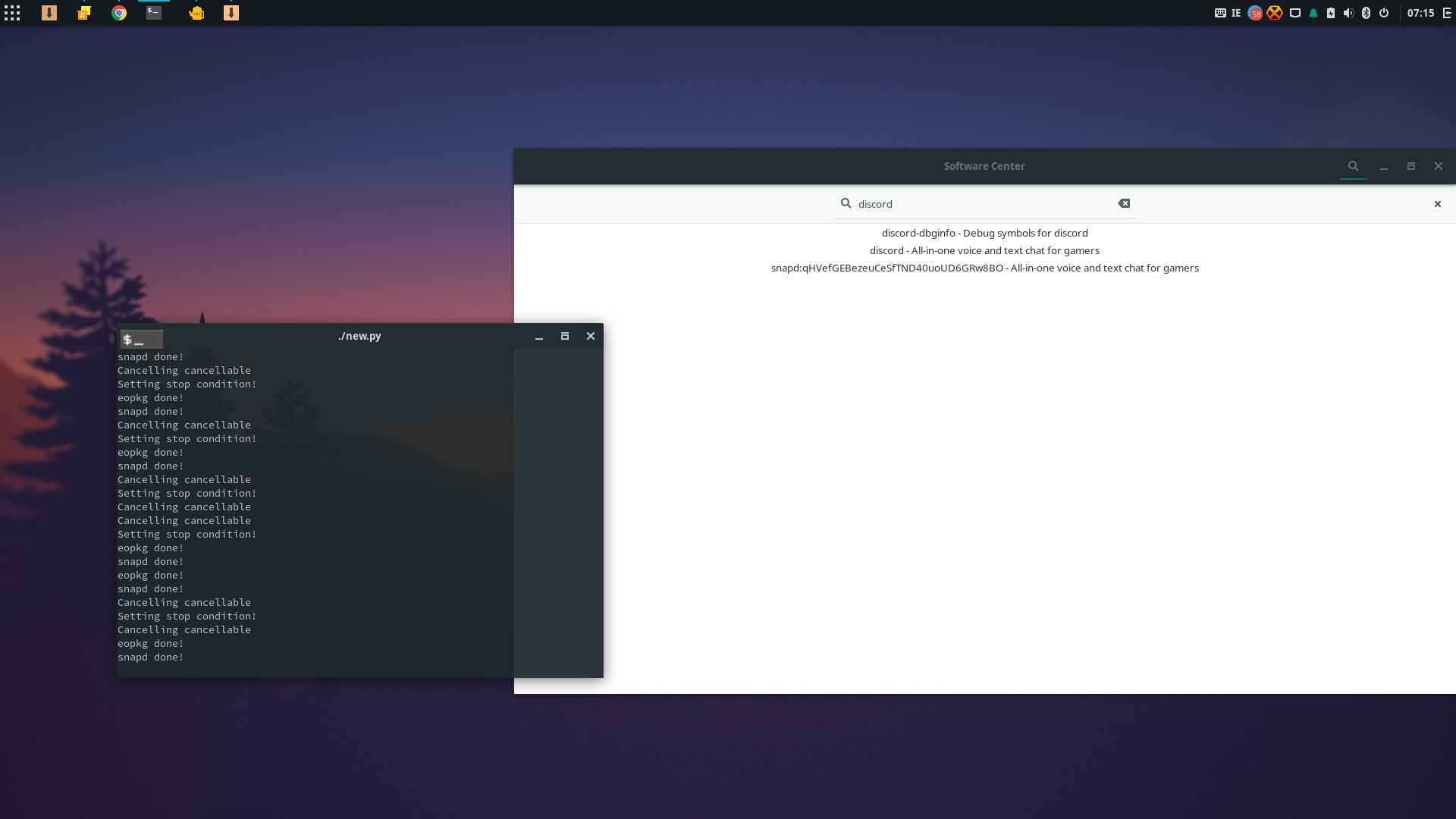Open the green notification bell
The width and height of the screenshot is (1456, 819).
(1313, 13)
